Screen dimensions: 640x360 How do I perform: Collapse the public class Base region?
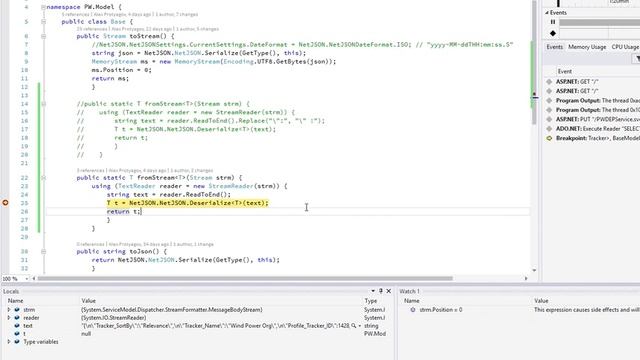point(43,22)
